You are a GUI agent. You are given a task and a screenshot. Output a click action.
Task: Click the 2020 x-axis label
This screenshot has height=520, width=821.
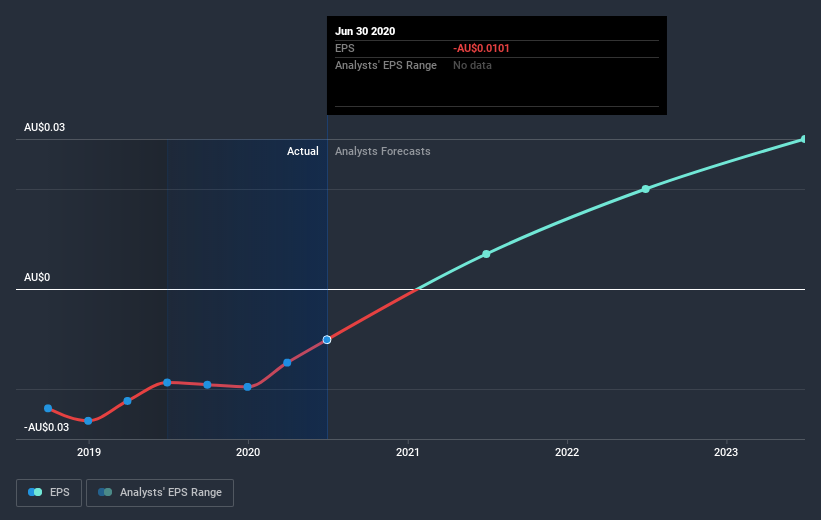[248, 452]
